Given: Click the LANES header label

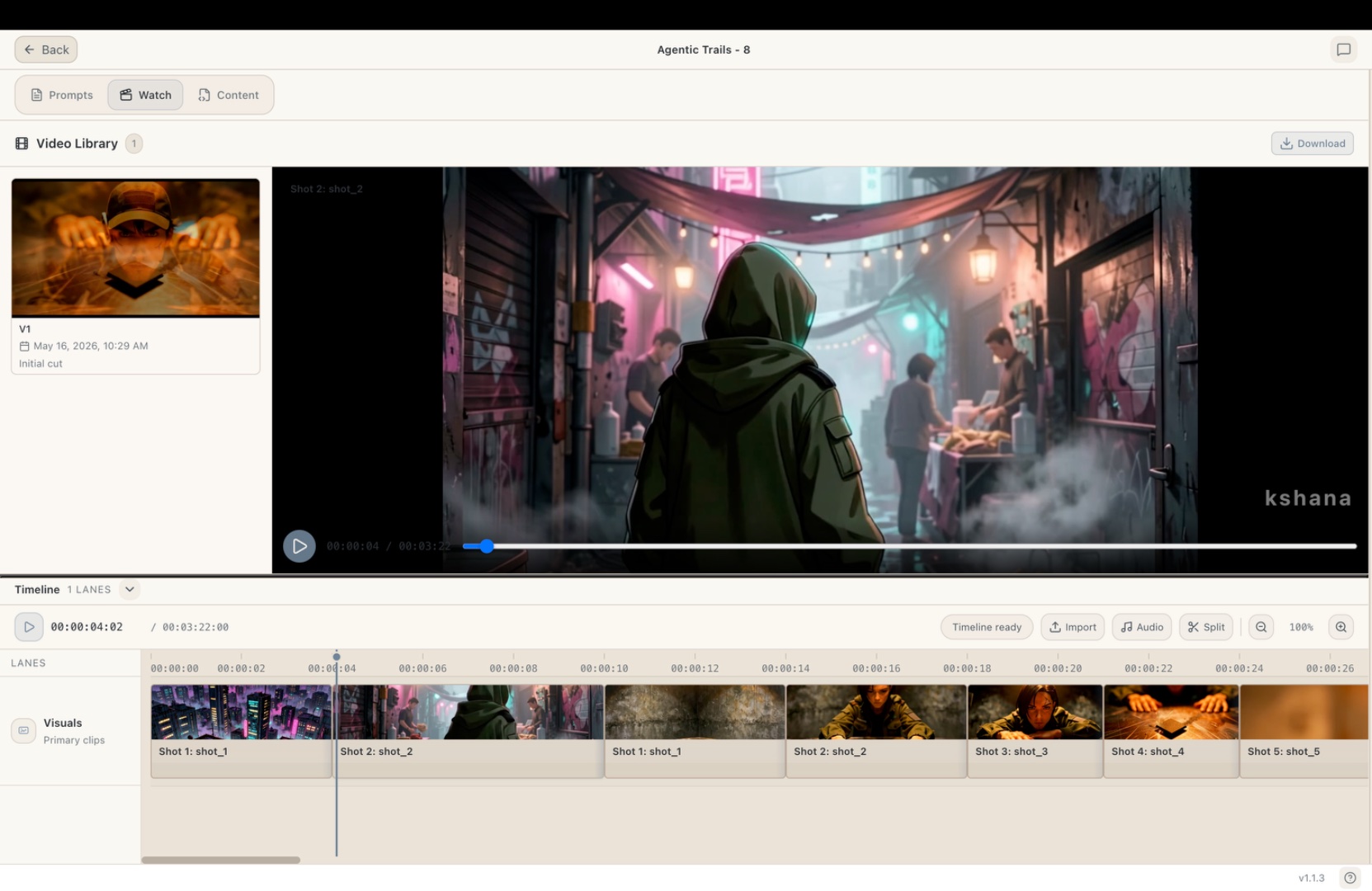Looking at the screenshot, I should 28,663.
